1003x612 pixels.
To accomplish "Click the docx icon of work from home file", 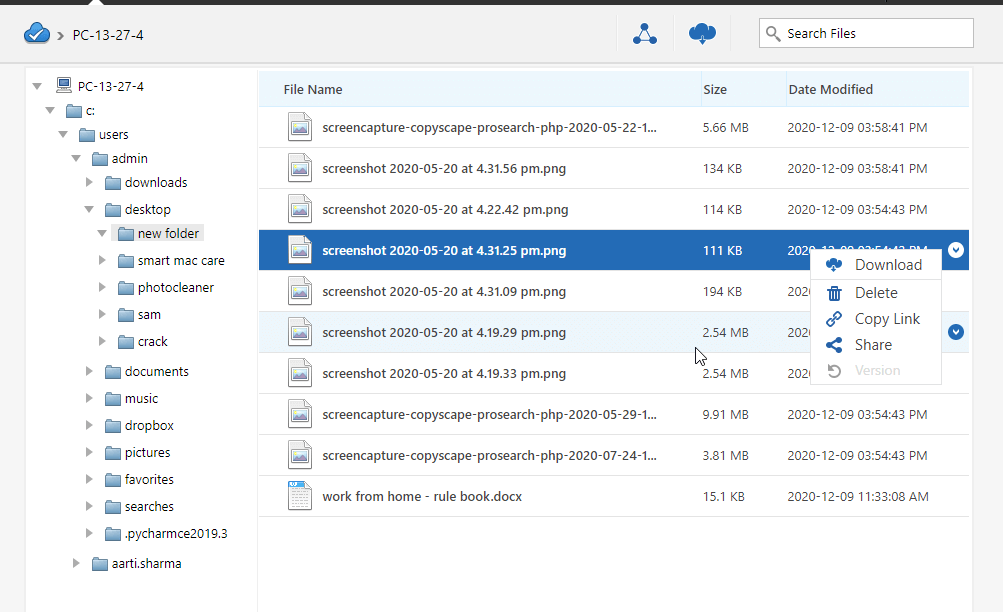I will (x=299, y=496).
